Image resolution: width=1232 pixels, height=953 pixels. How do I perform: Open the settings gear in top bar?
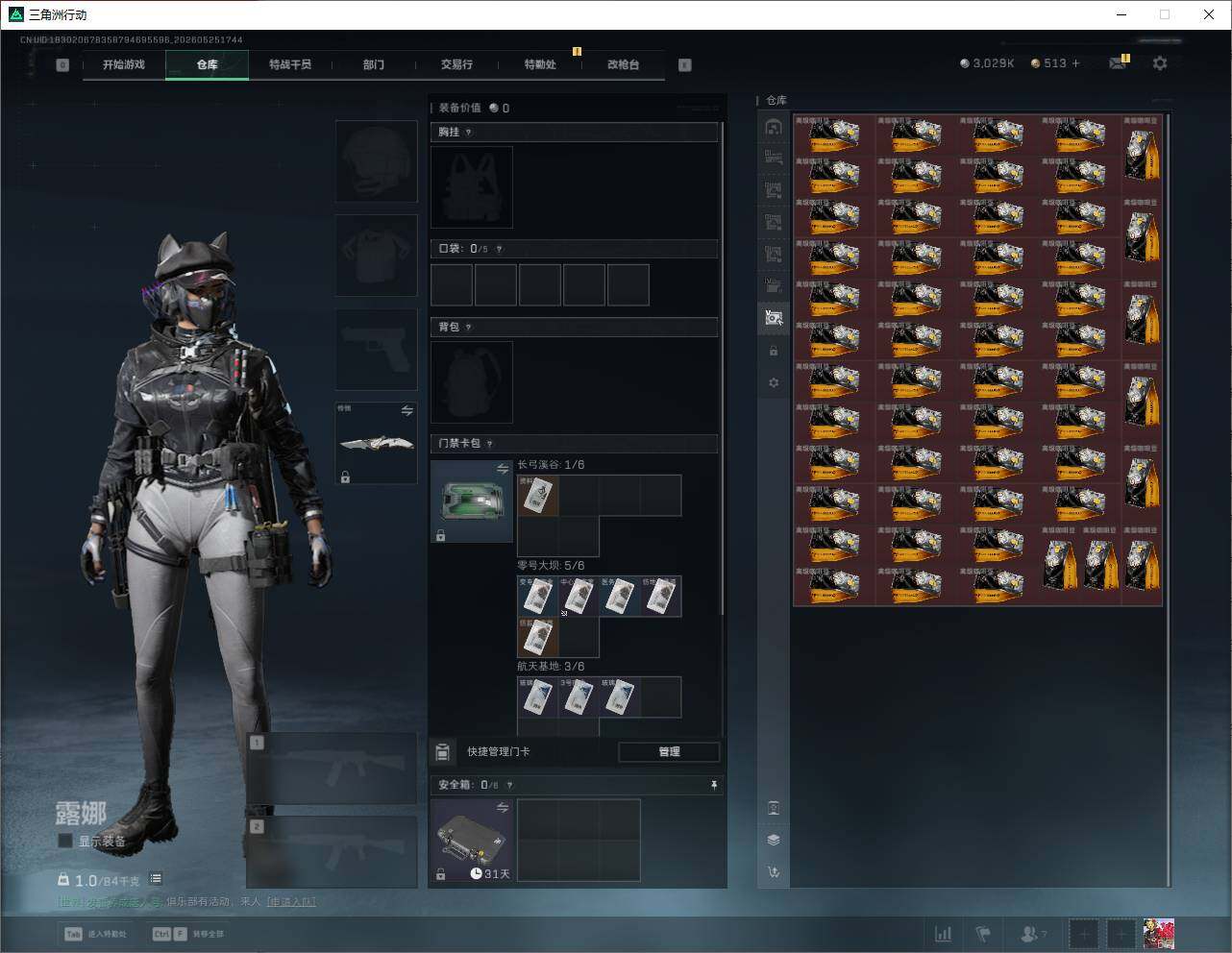point(1160,63)
